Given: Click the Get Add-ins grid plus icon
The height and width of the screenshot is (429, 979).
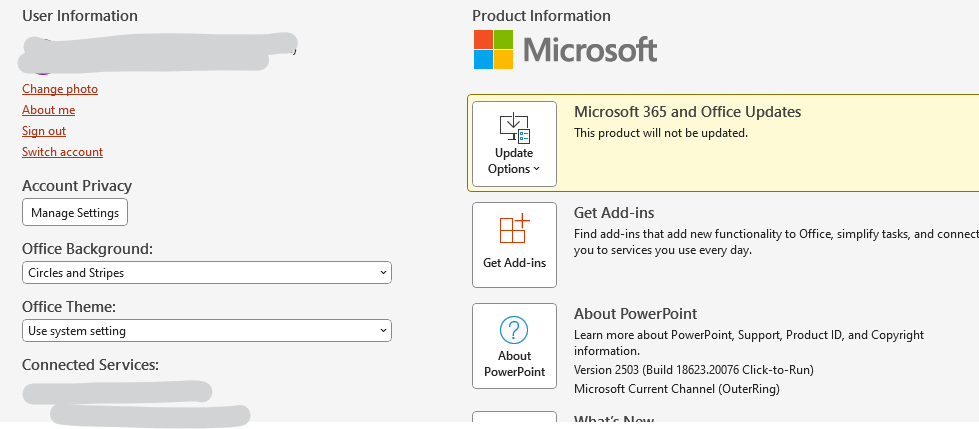Looking at the screenshot, I should (x=514, y=229).
